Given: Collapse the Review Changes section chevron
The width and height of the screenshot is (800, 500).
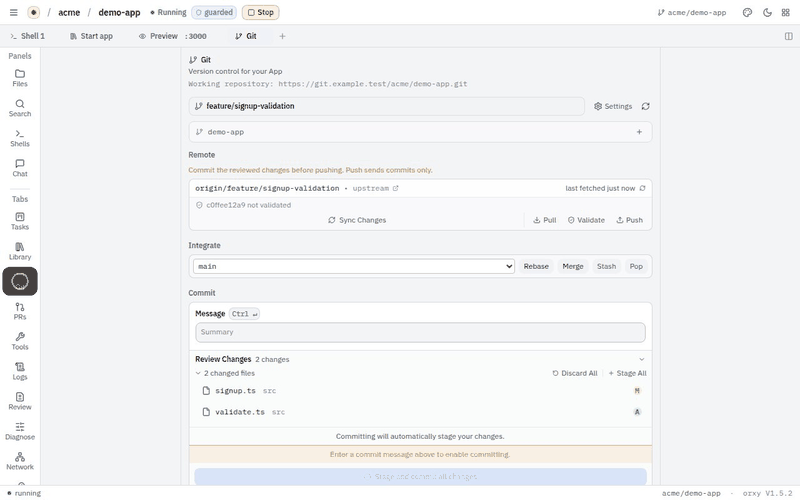Looking at the screenshot, I should tap(642, 359).
